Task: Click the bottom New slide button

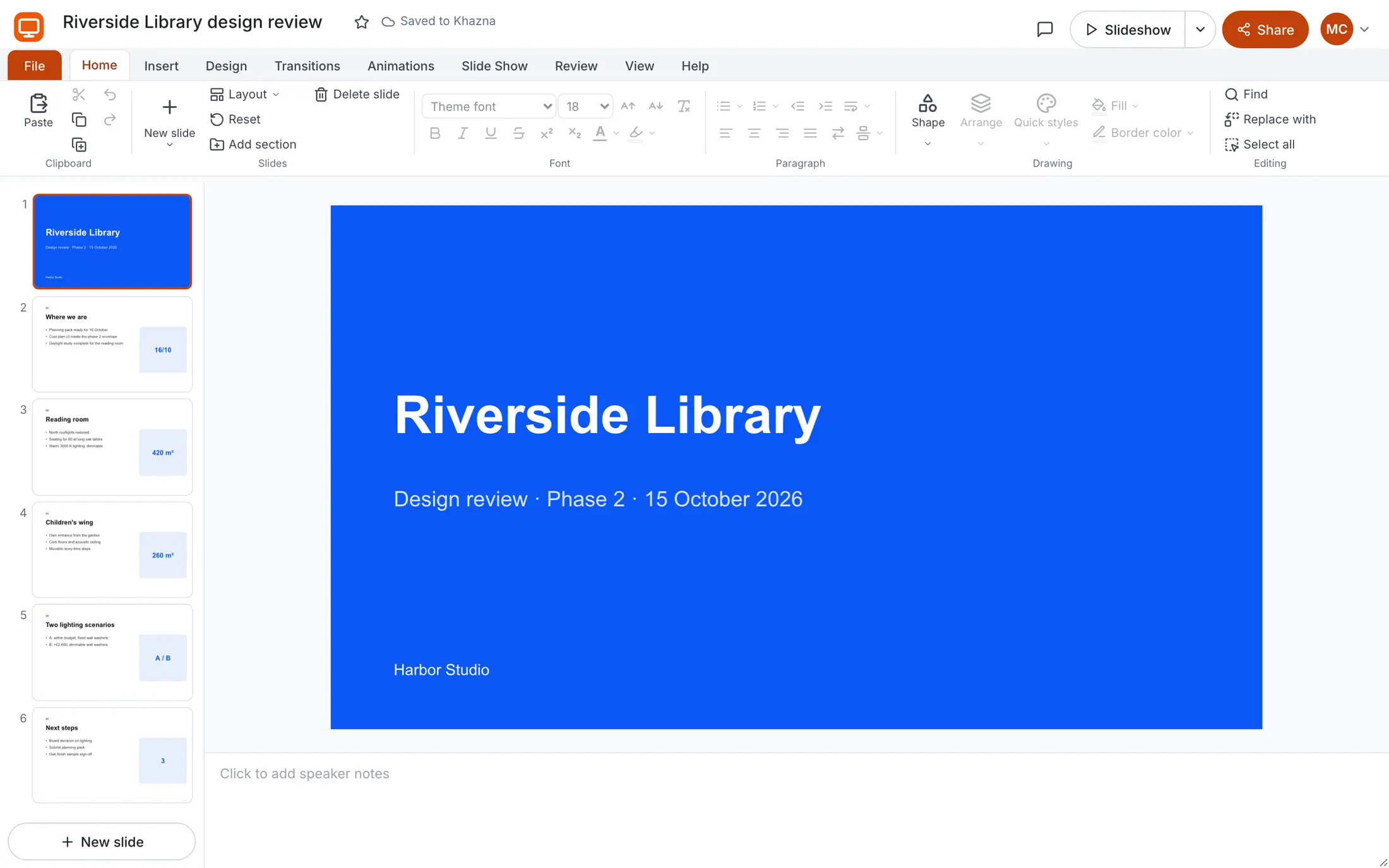Action: click(x=102, y=841)
